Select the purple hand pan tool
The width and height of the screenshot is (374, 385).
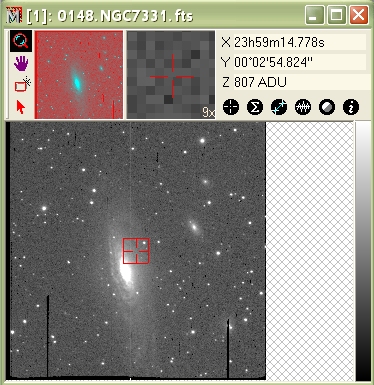21,63
